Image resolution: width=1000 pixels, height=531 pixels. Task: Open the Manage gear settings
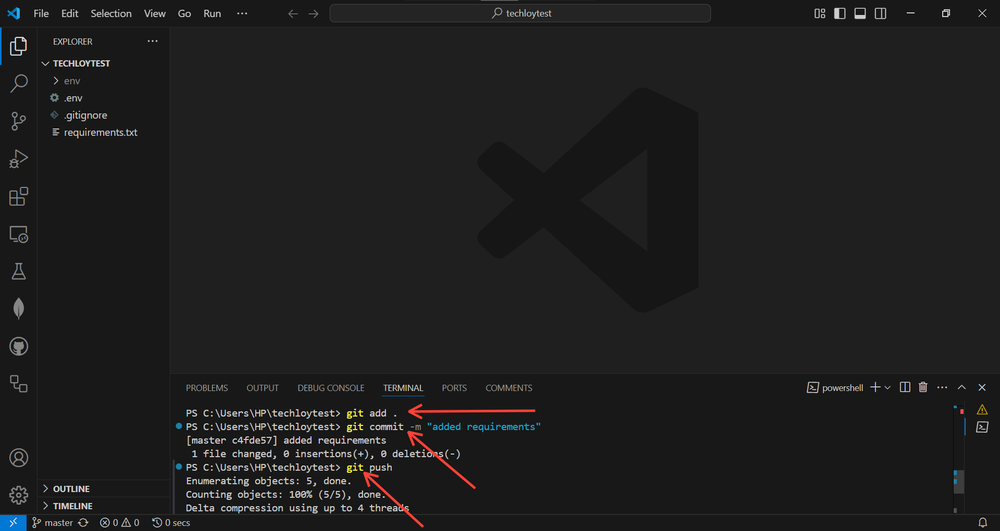point(18,495)
